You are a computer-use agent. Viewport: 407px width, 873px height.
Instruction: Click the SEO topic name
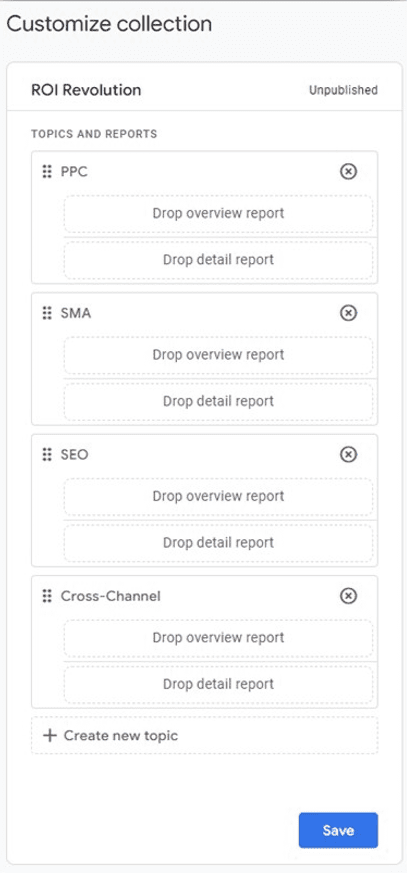coord(75,455)
